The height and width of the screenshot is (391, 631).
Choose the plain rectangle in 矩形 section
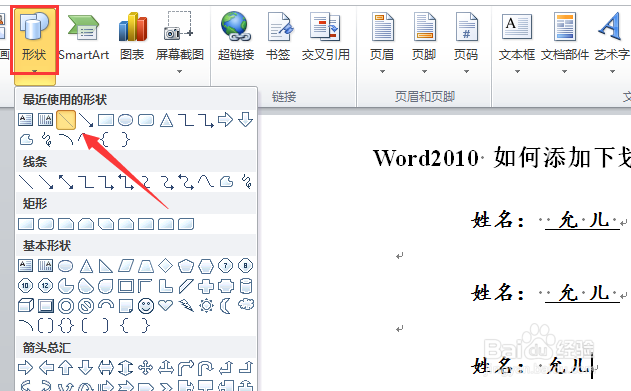[26, 224]
